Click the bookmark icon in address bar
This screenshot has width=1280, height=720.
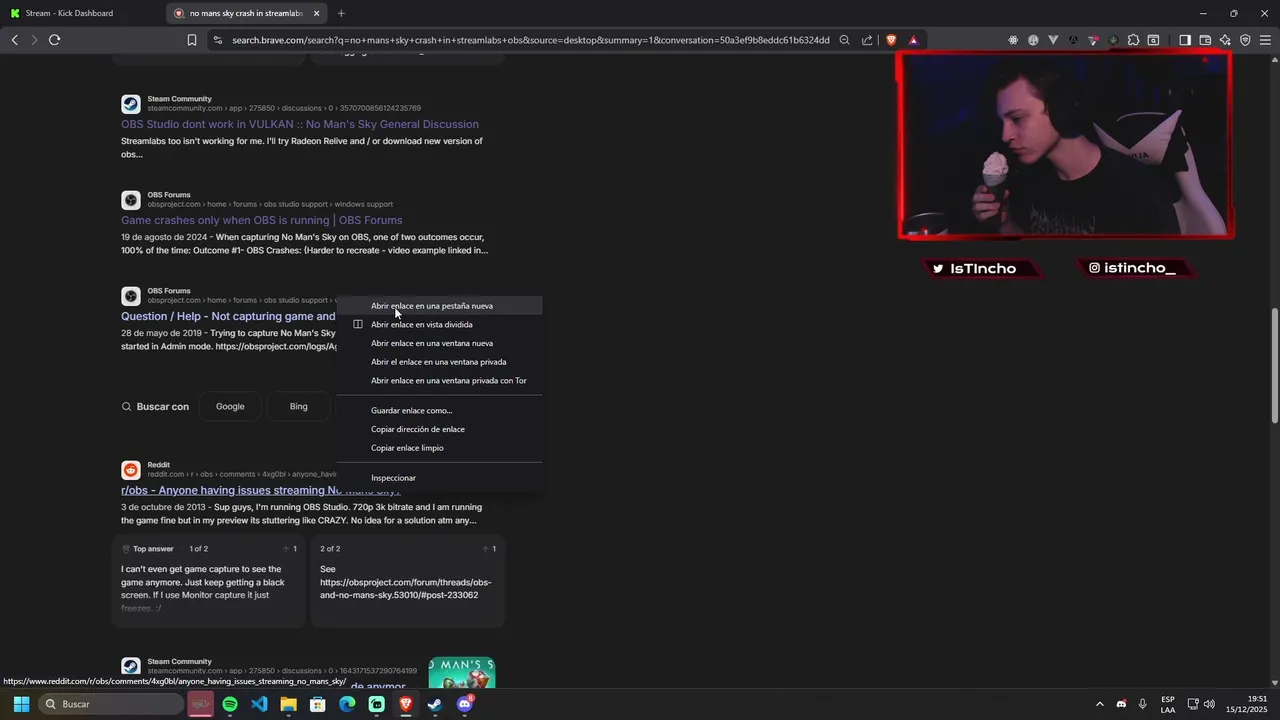coord(192,40)
